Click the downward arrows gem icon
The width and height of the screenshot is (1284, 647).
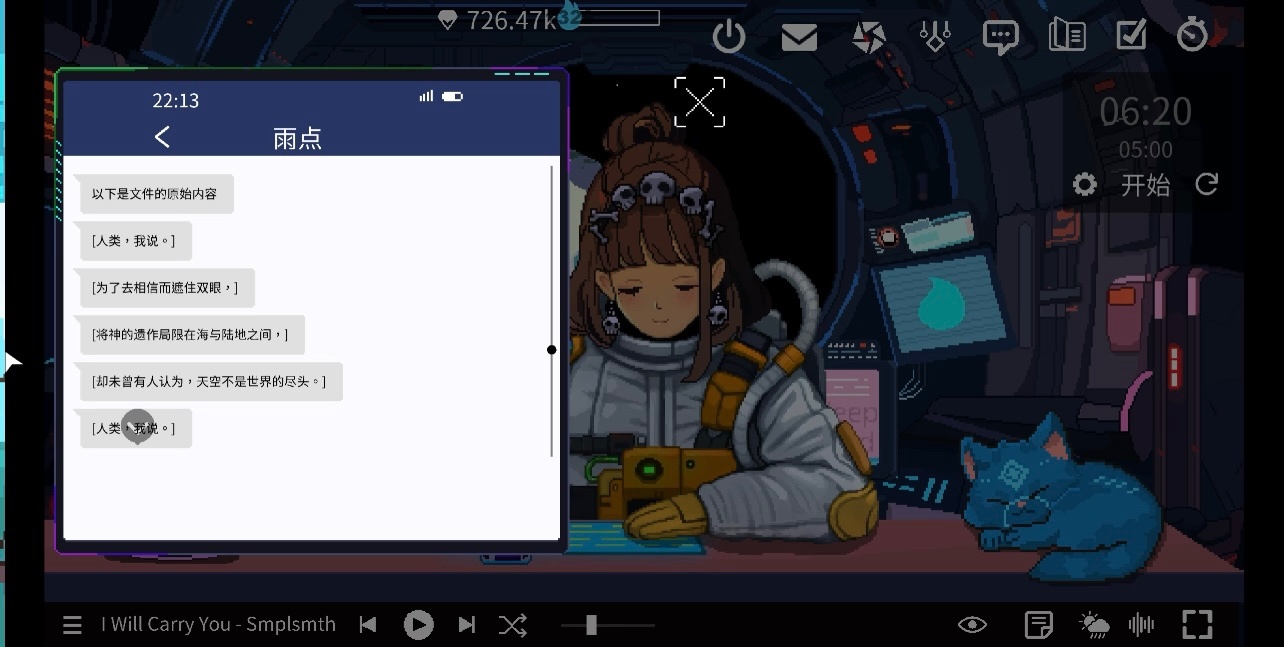pyautogui.click(x=934, y=37)
